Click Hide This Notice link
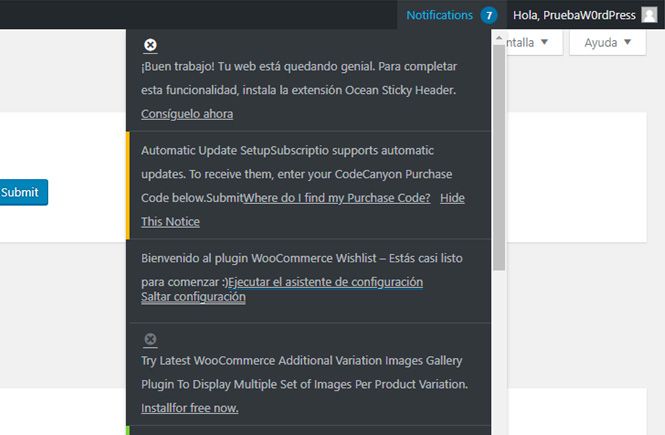The width and height of the screenshot is (665, 435). click(x=170, y=222)
